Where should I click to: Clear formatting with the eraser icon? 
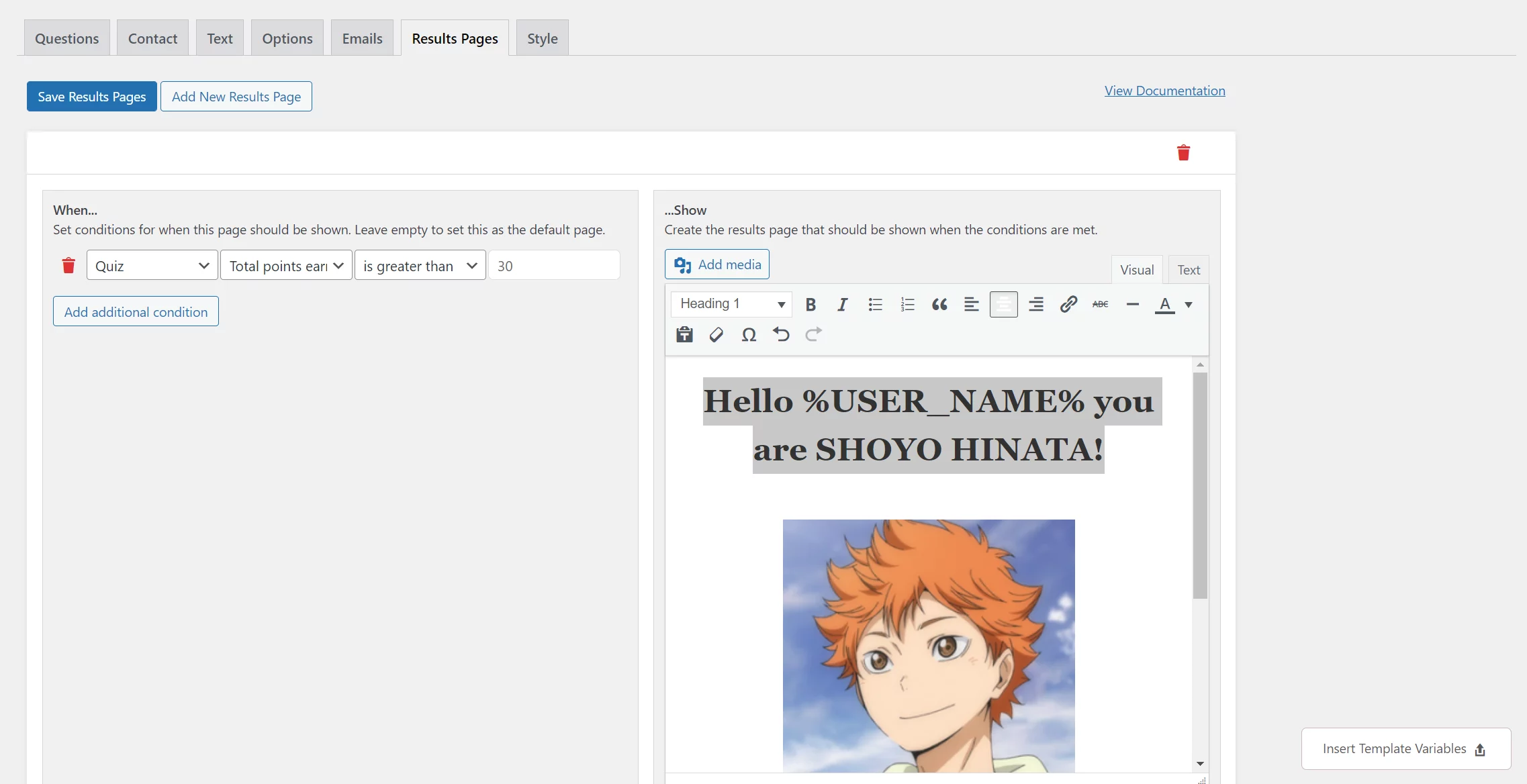(716, 334)
